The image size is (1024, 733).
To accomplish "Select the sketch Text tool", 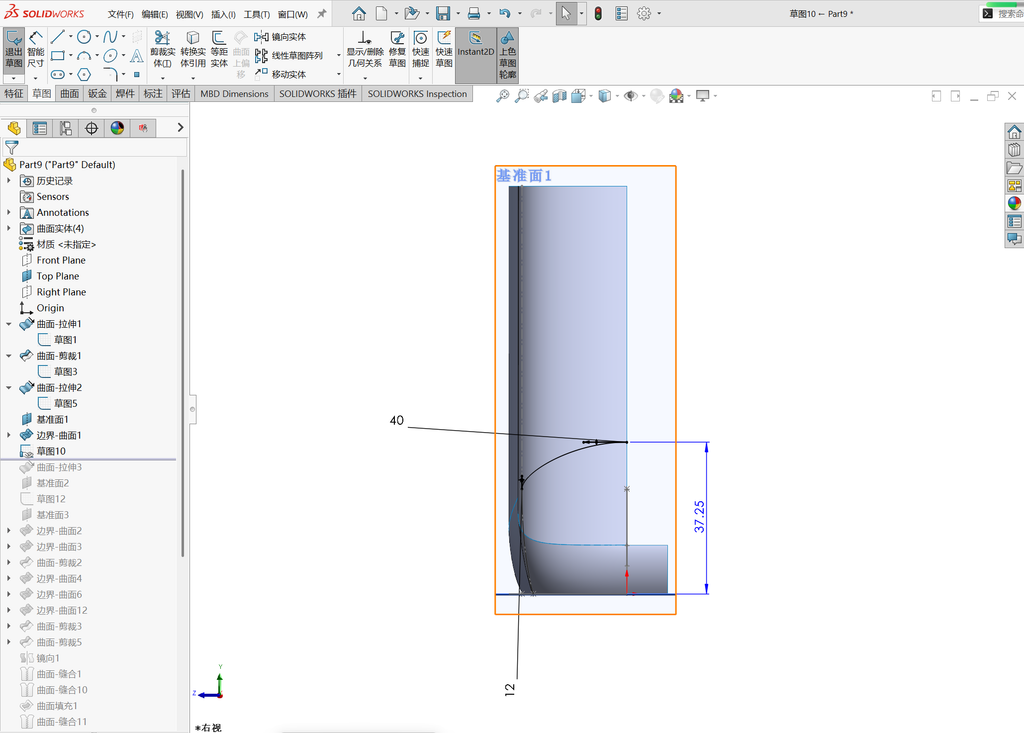I will click(136, 56).
